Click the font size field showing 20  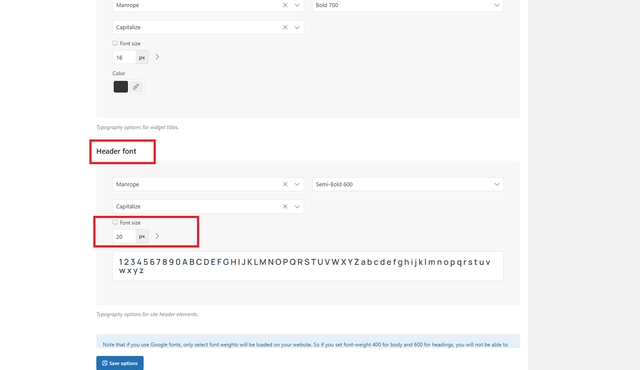124,237
